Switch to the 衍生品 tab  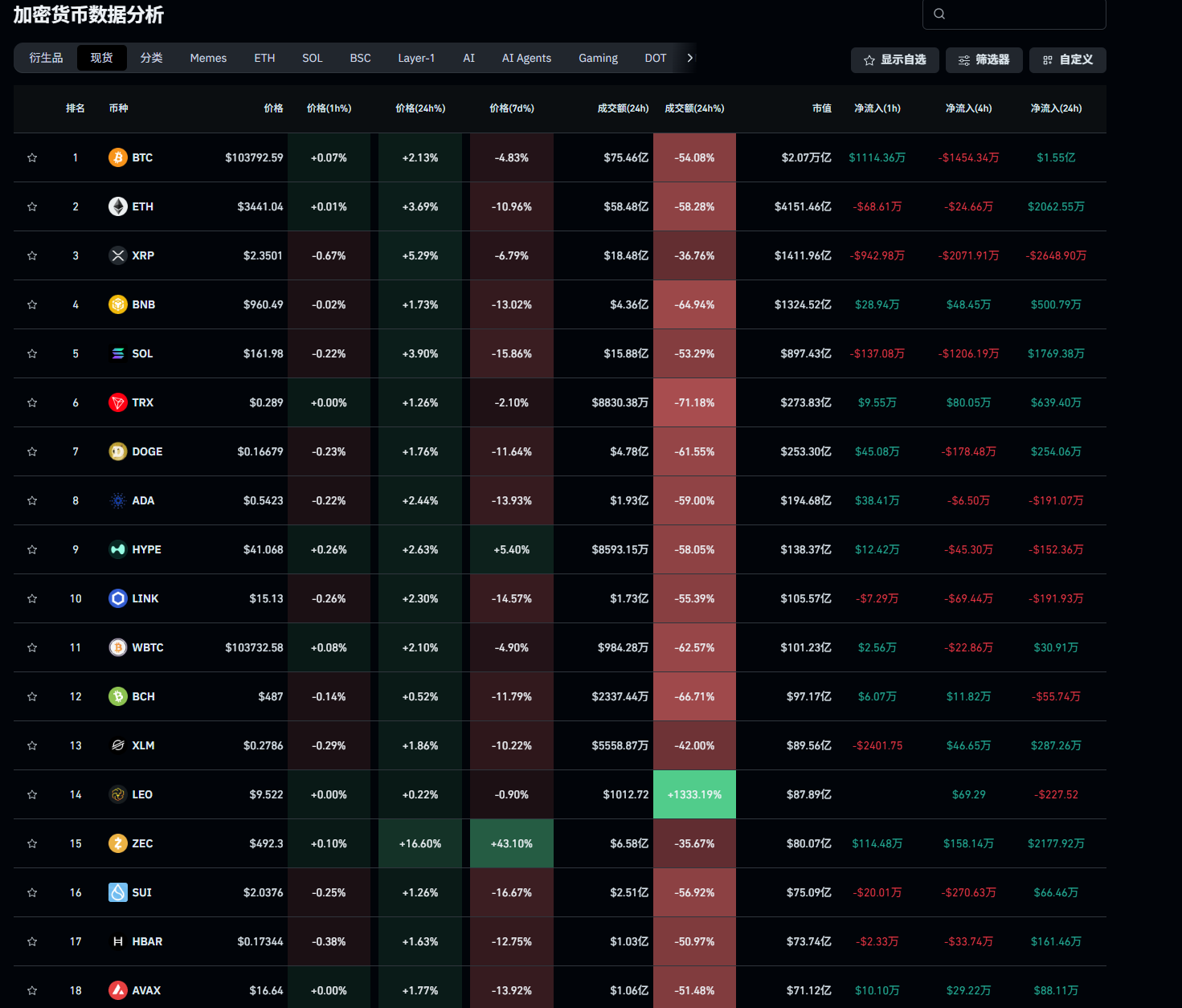[46, 58]
